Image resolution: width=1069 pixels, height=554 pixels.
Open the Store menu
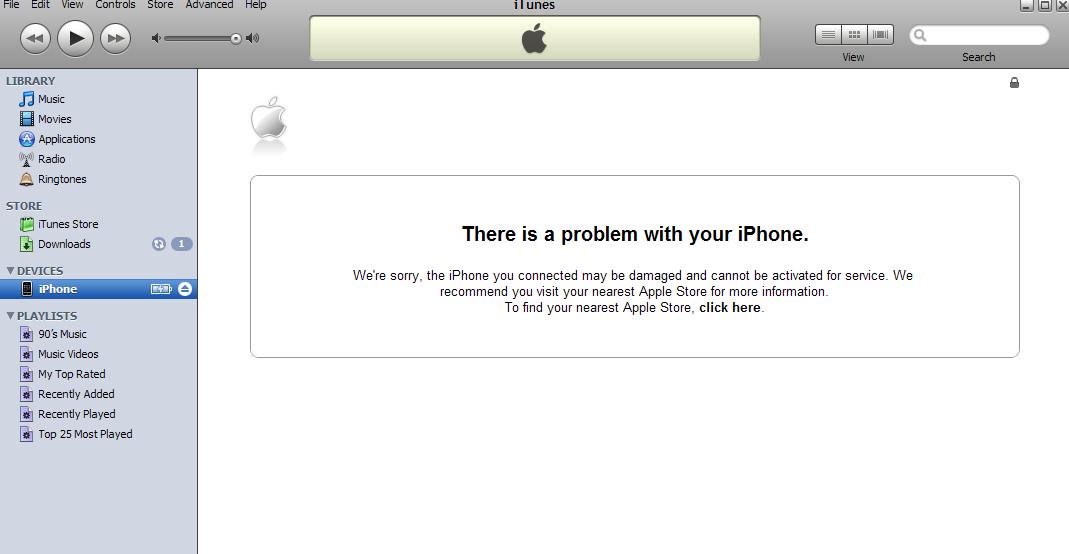160,5
